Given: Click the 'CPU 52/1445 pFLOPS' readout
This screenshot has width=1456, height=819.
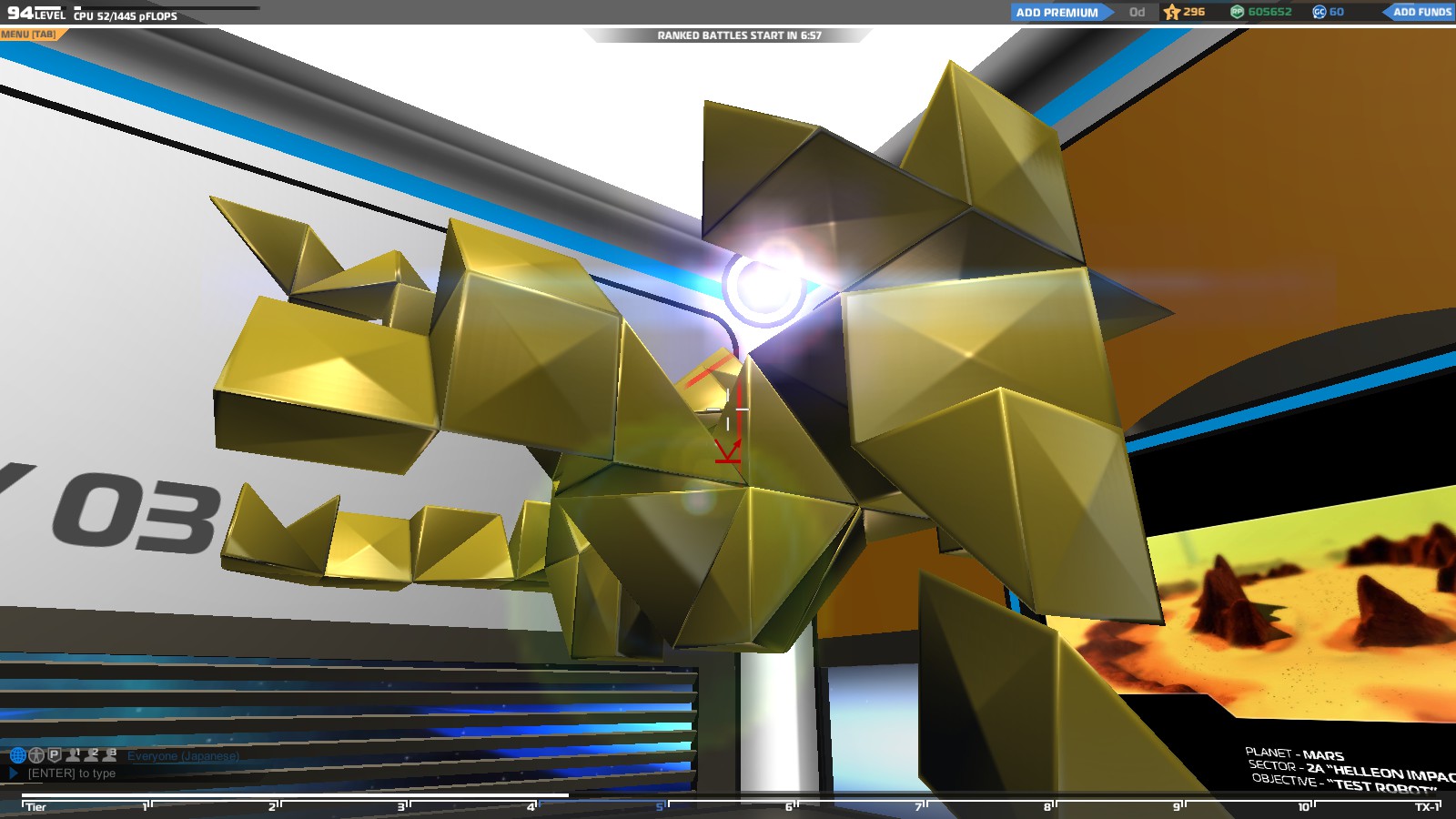Looking at the screenshot, I should 126,16.
